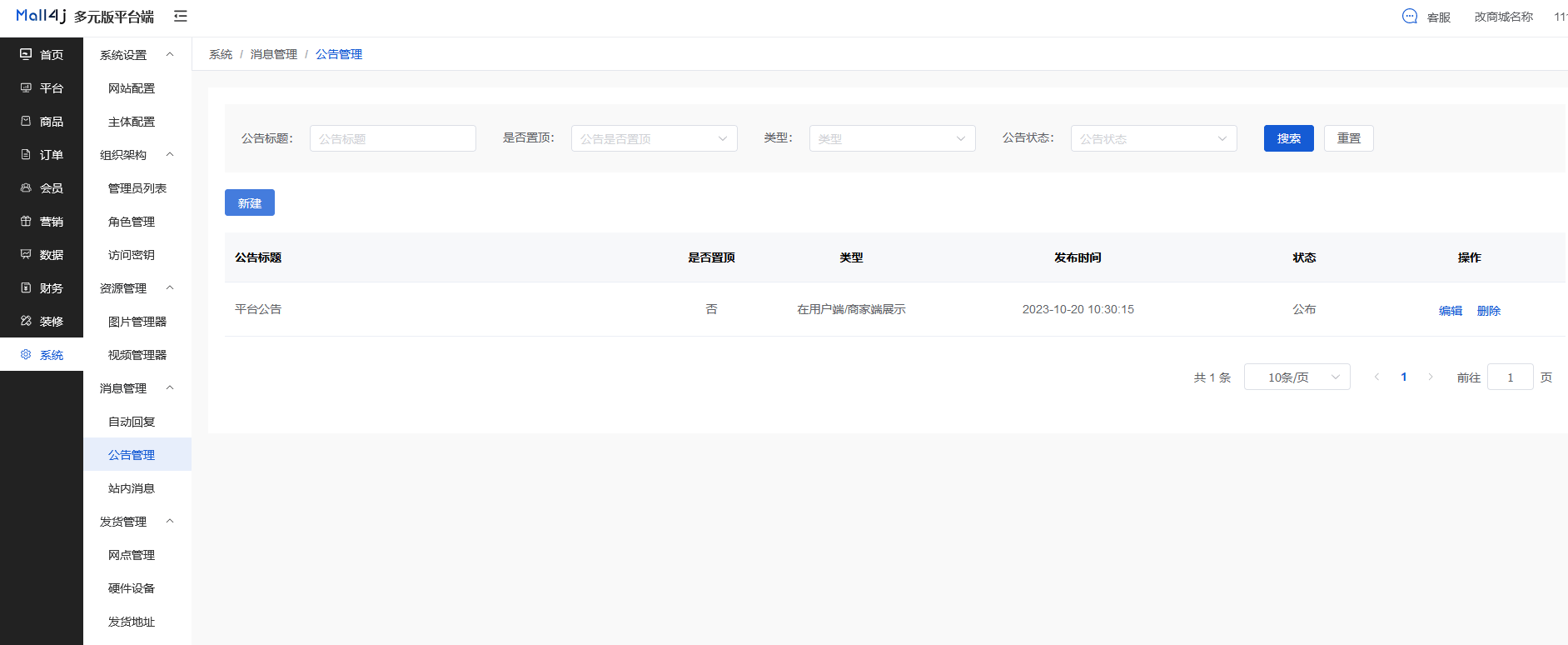The image size is (1568, 645).
Task: Open the 是否置顶 dropdown
Action: (655, 138)
